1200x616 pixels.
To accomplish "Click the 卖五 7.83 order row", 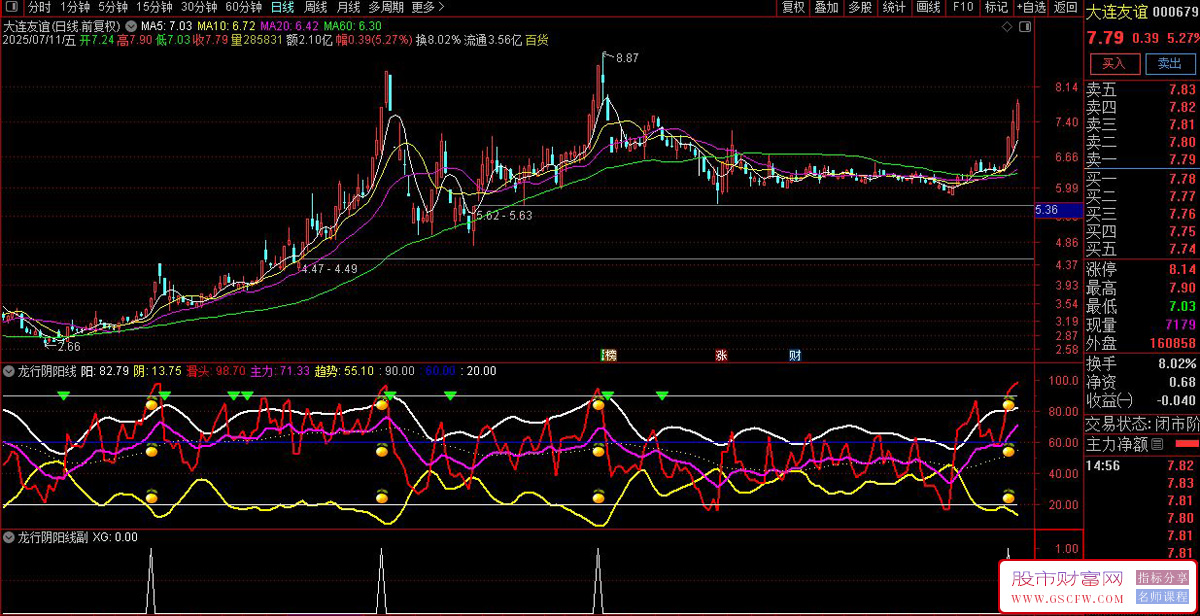I will pos(1142,89).
